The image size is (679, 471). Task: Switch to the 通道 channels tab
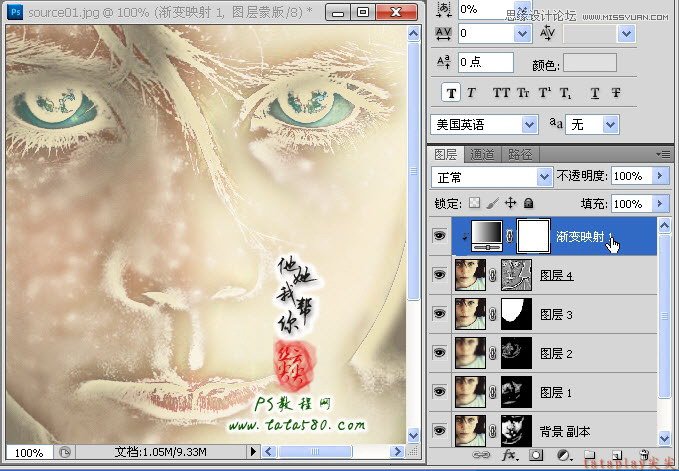pyautogui.click(x=482, y=154)
